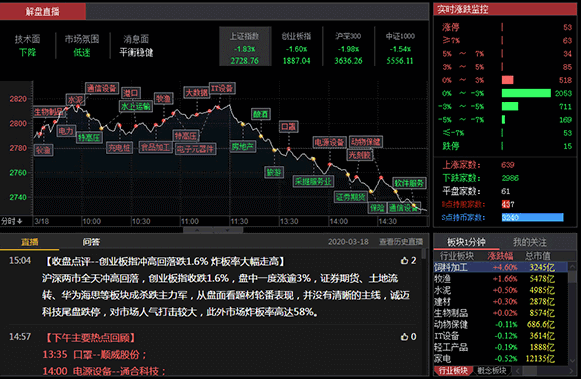This screenshot has height=379, width=581.
Task: Click 生物制品 row showing +0.02%
Action: tap(500, 313)
